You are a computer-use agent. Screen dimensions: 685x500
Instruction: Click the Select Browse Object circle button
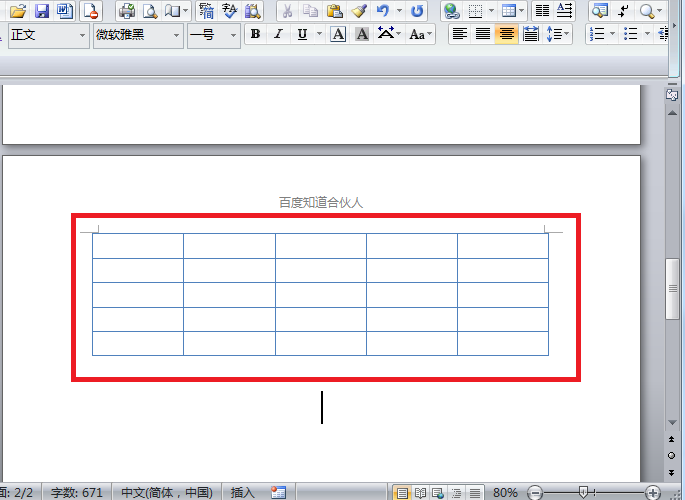pos(671,456)
